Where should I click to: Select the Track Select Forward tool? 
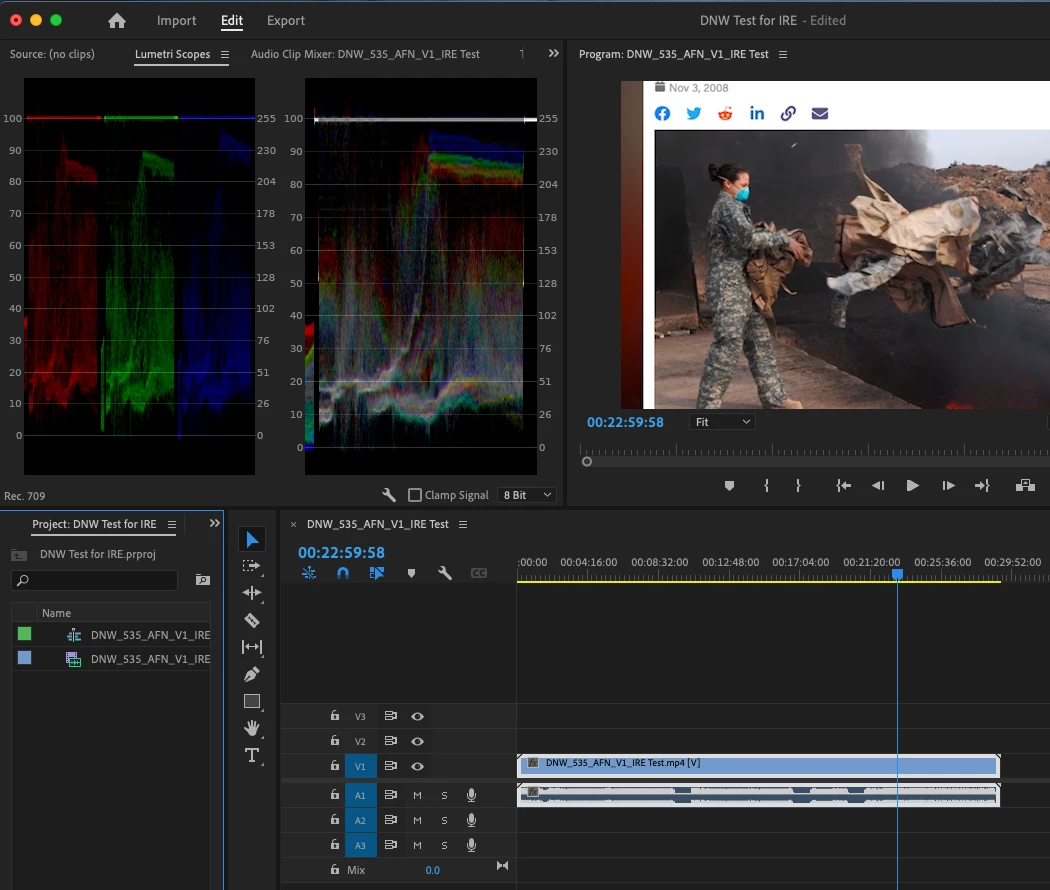(x=252, y=566)
